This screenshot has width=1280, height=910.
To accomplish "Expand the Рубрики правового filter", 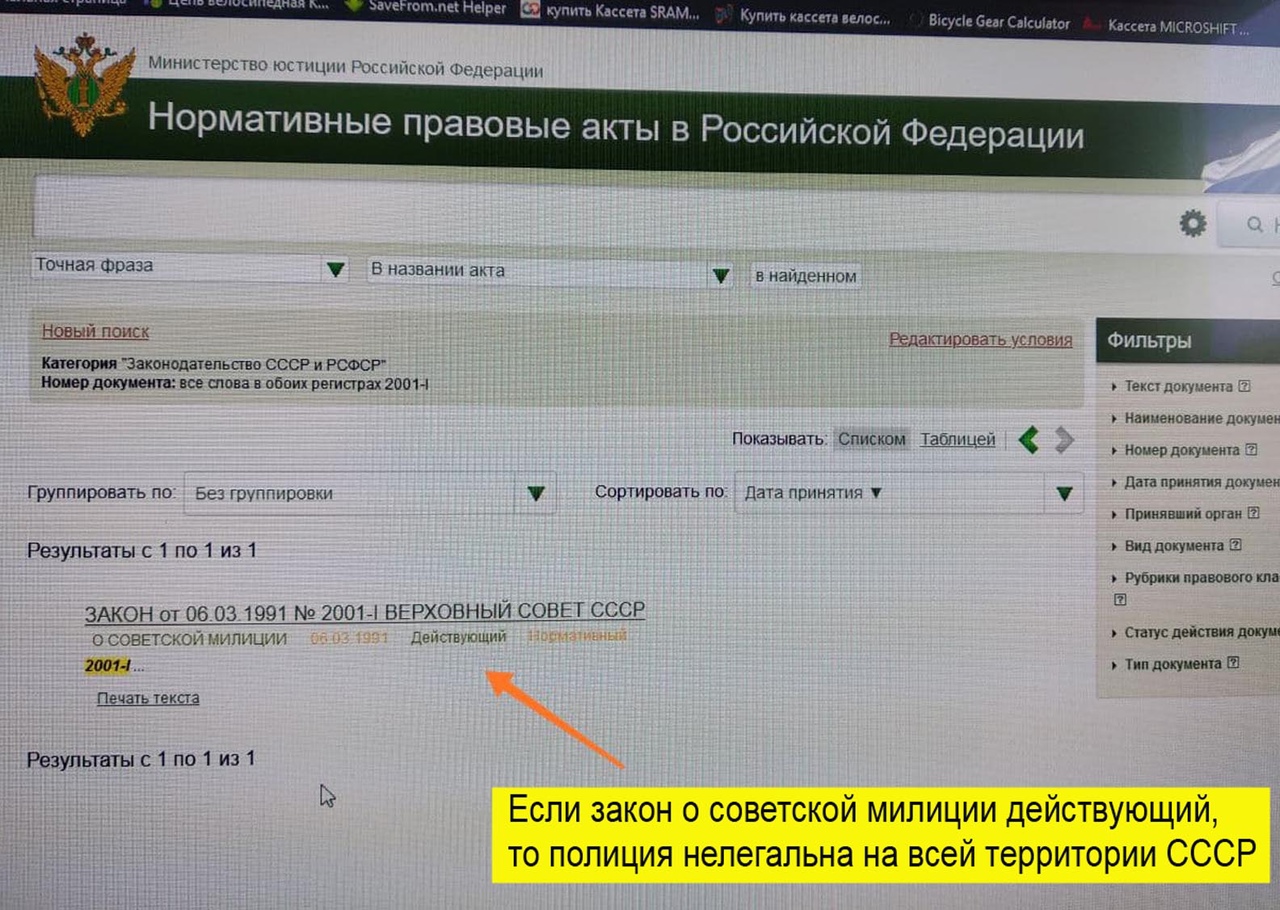I will (x=1195, y=578).
